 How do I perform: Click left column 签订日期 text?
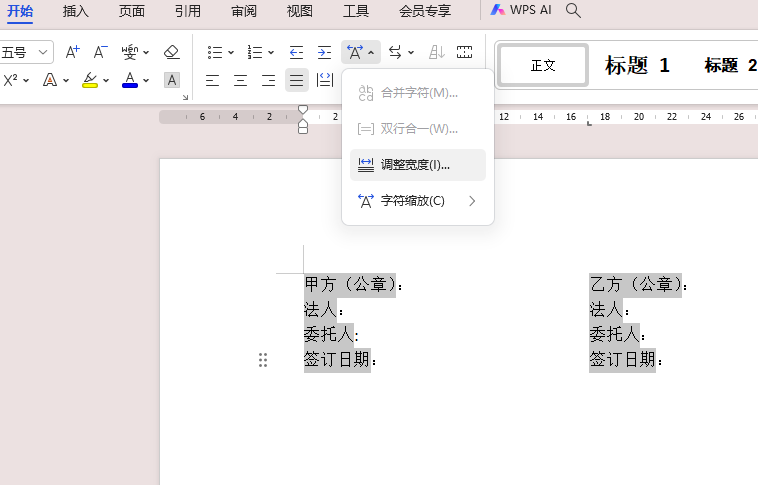(x=337, y=359)
